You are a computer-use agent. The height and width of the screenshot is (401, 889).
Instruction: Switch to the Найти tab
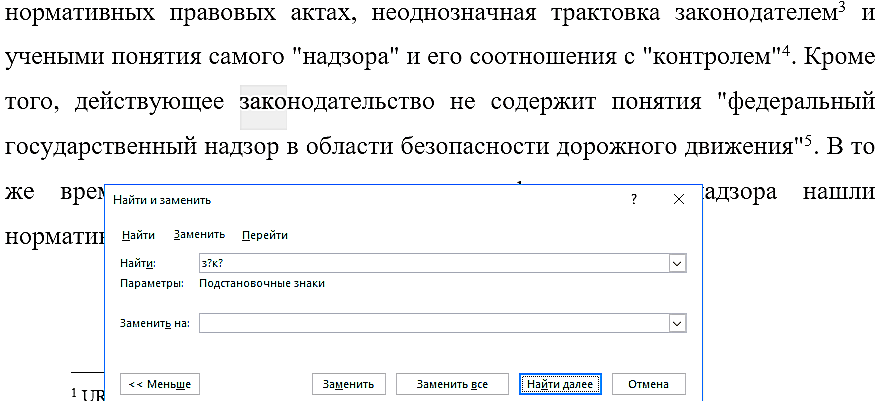coord(138,235)
